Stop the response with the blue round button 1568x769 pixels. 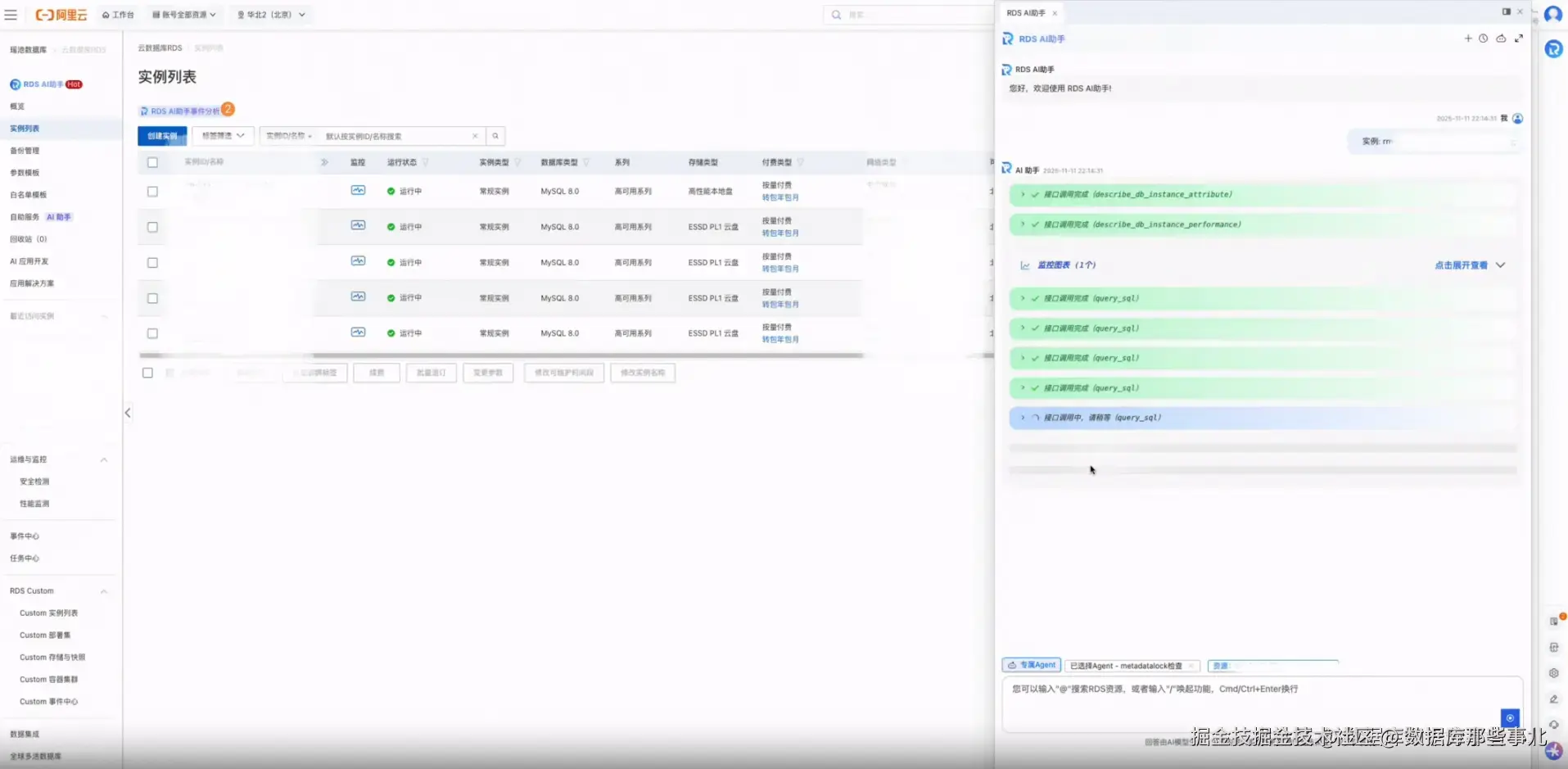[1510, 717]
